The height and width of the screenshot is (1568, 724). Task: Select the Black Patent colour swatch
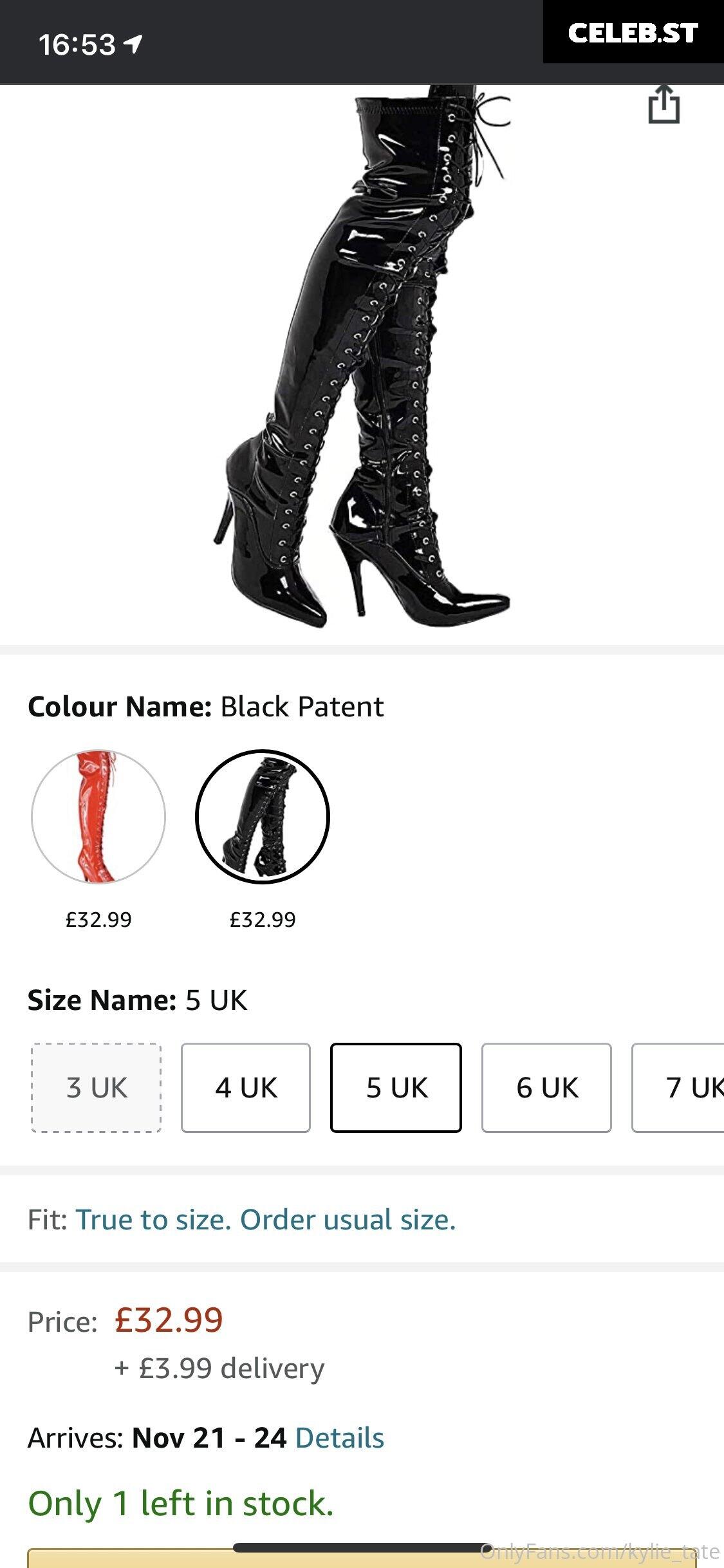coord(263,816)
